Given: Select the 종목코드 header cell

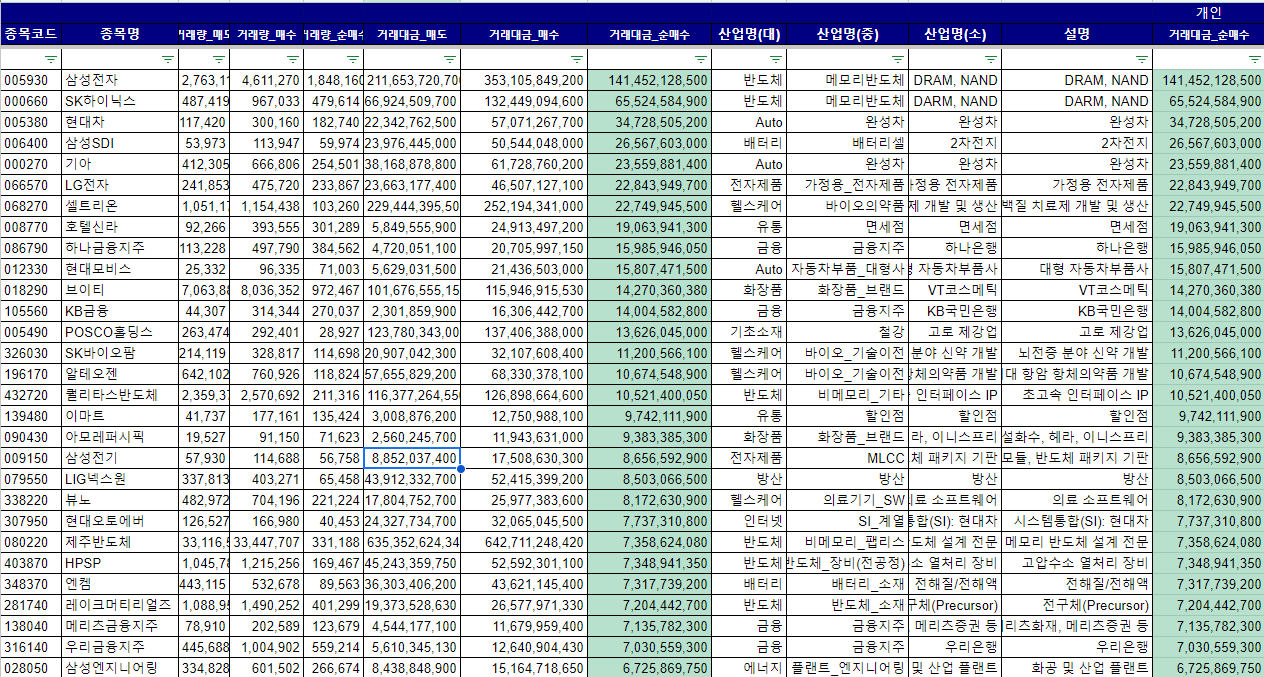Looking at the screenshot, I should (31, 34).
